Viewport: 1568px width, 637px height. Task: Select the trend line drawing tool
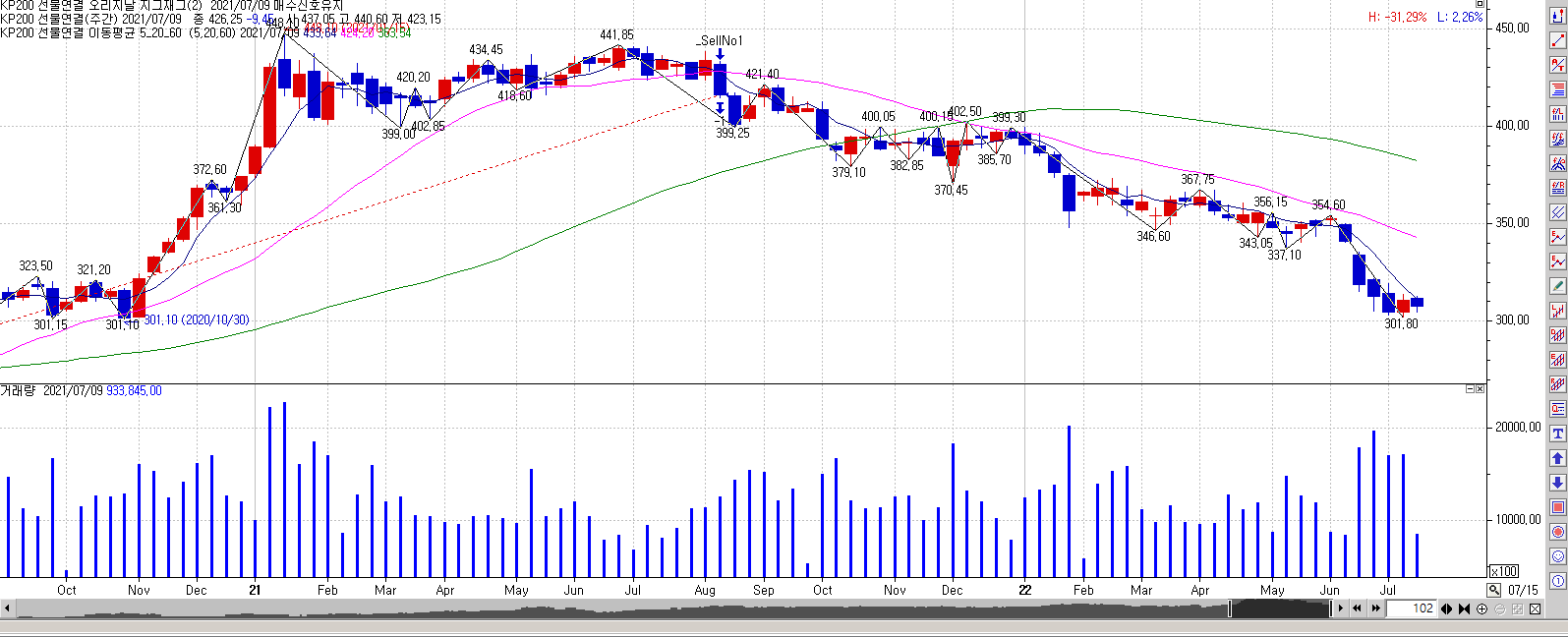point(1557,40)
